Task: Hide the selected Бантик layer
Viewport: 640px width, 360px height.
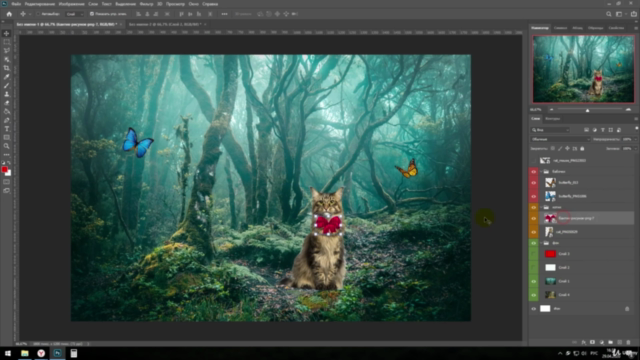Action: click(533, 218)
